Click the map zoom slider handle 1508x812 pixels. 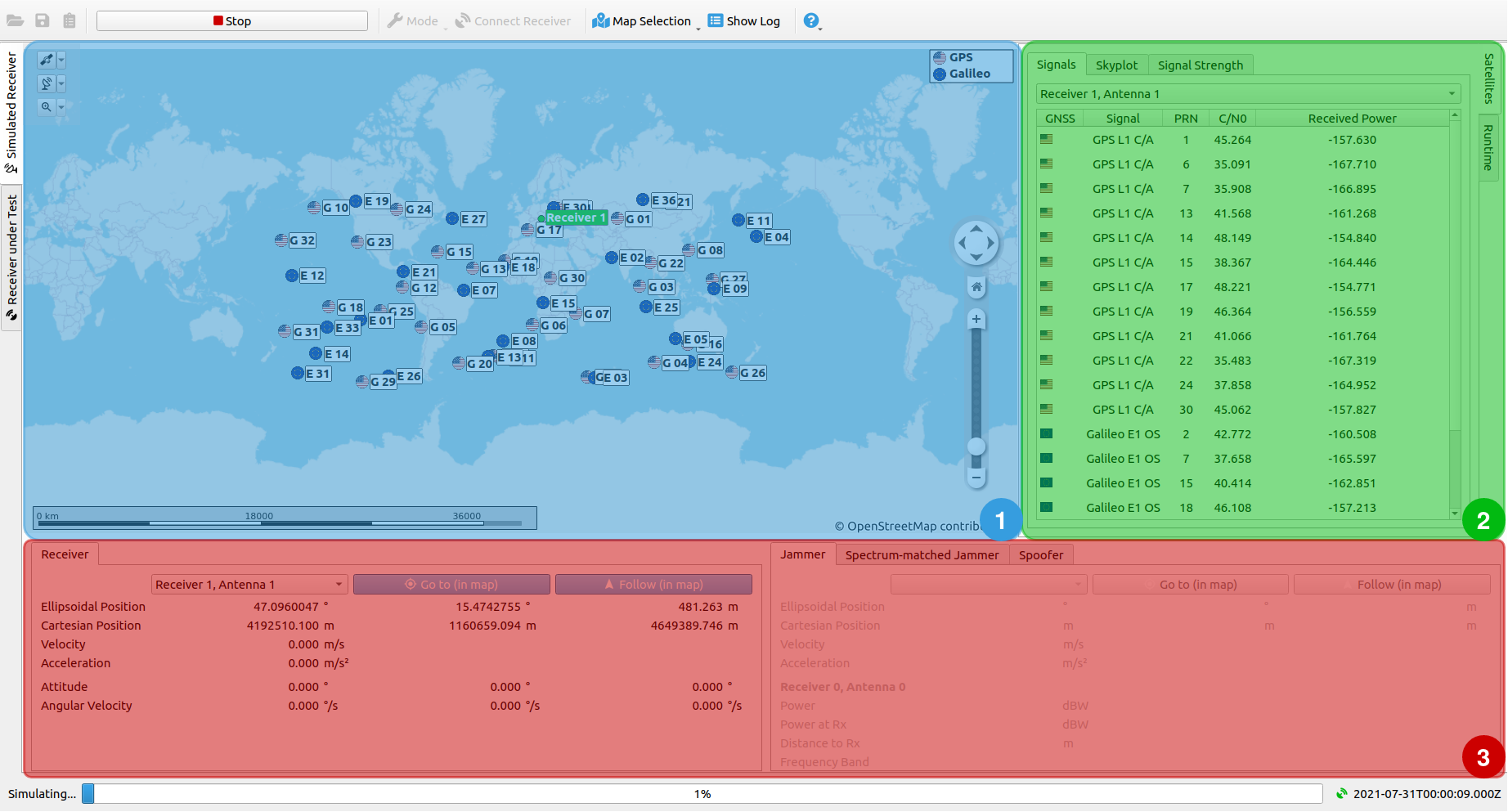point(976,446)
